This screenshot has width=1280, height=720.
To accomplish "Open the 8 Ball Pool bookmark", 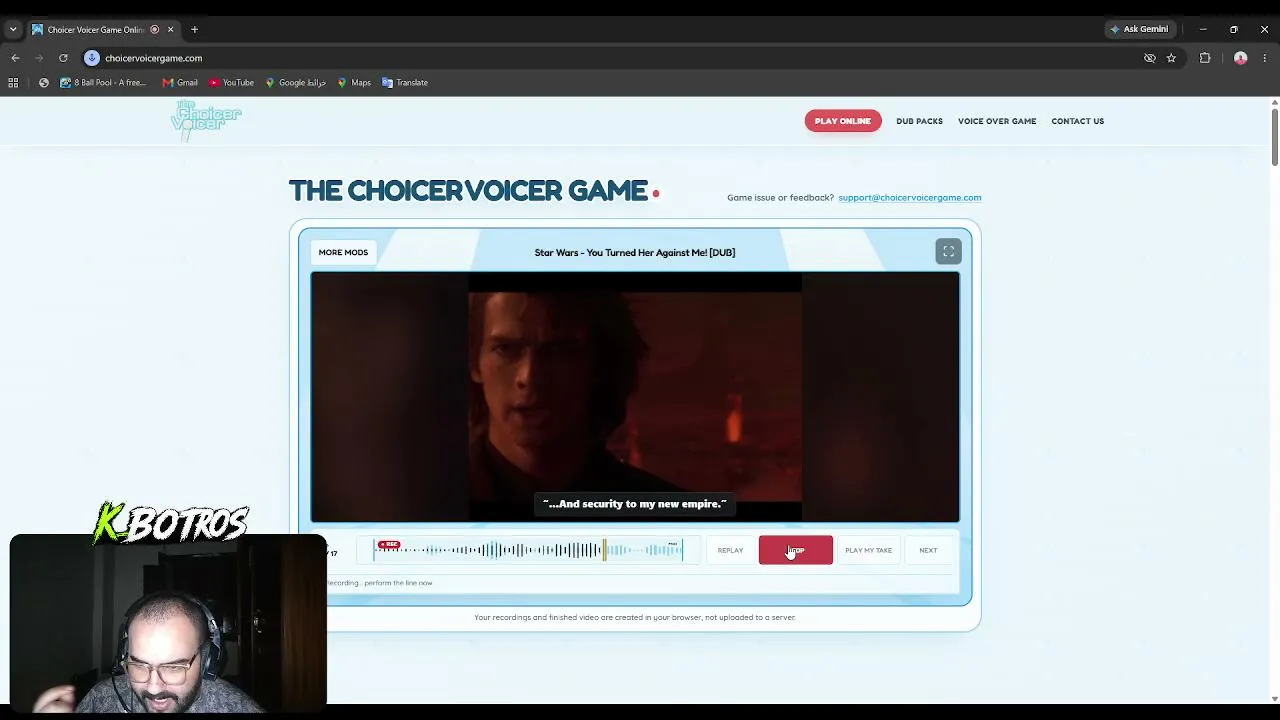I will pos(103,83).
